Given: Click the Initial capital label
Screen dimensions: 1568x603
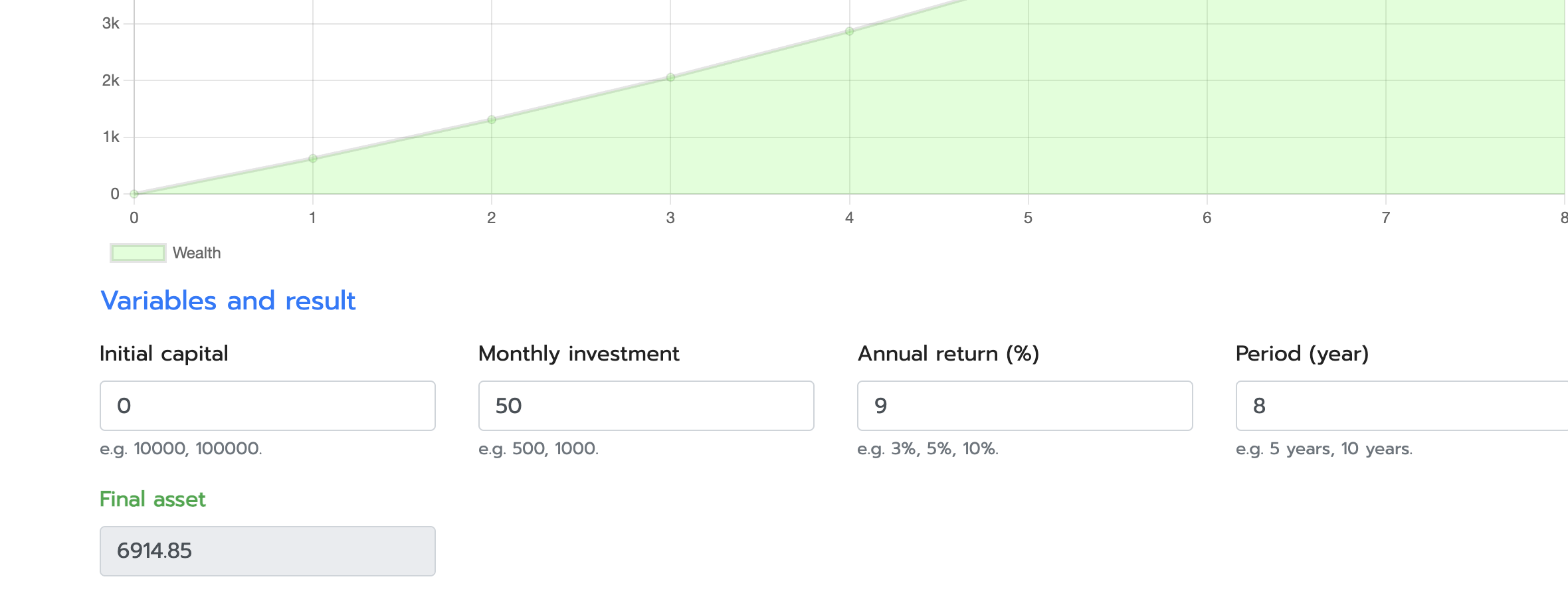Looking at the screenshot, I should (163, 353).
